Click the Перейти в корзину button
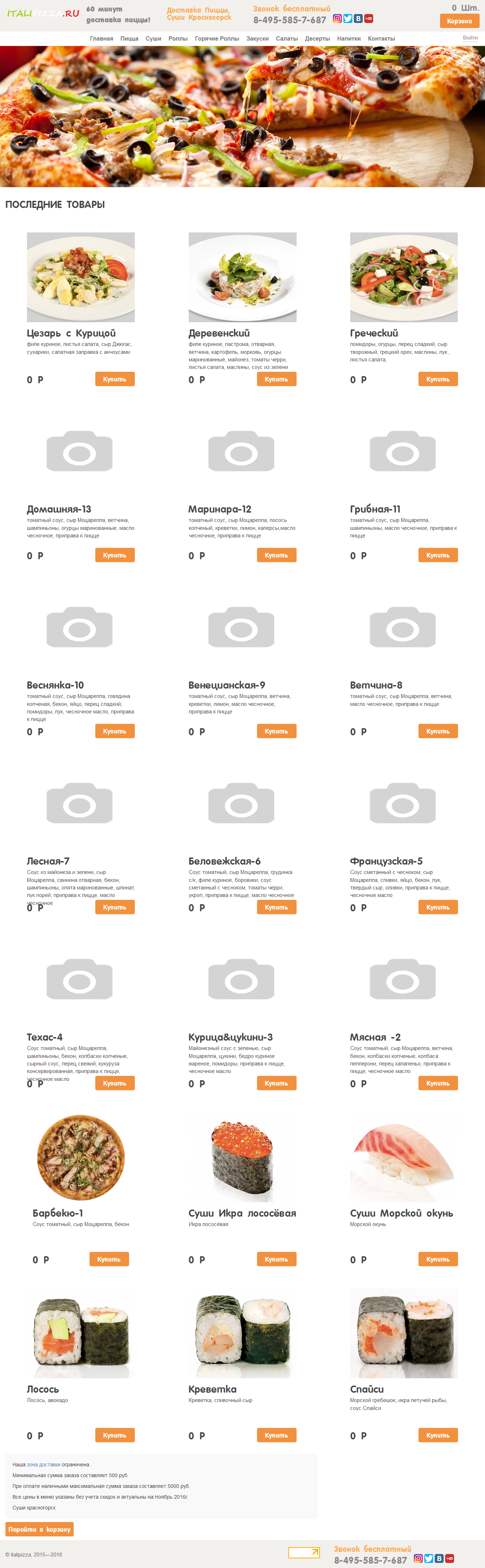 (40, 1529)
